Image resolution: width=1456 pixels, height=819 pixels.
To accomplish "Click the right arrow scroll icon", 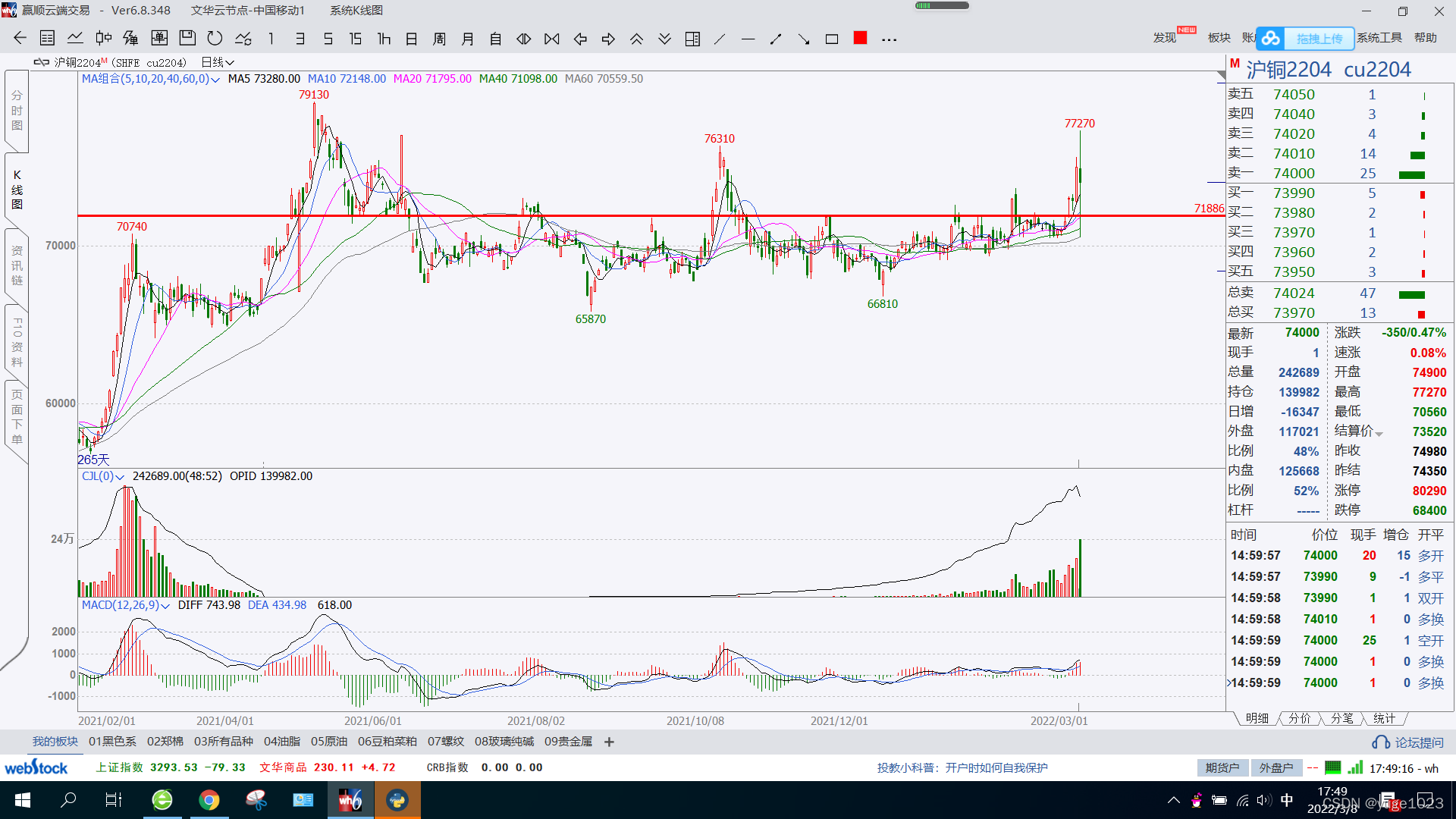I will [608, 39].
